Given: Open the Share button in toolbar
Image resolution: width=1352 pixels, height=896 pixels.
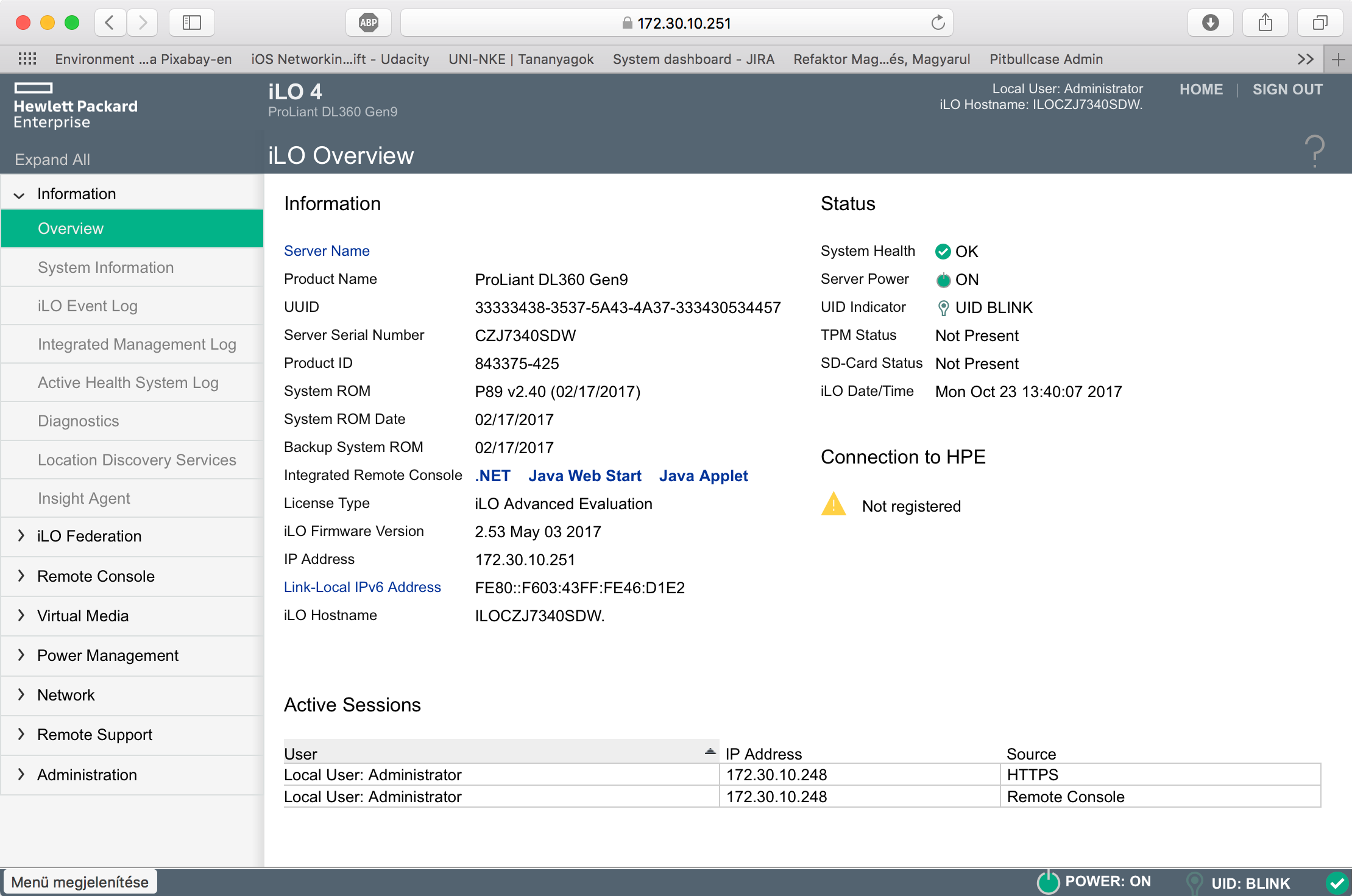Looking at the screenshot, I should coord(1265,23).
